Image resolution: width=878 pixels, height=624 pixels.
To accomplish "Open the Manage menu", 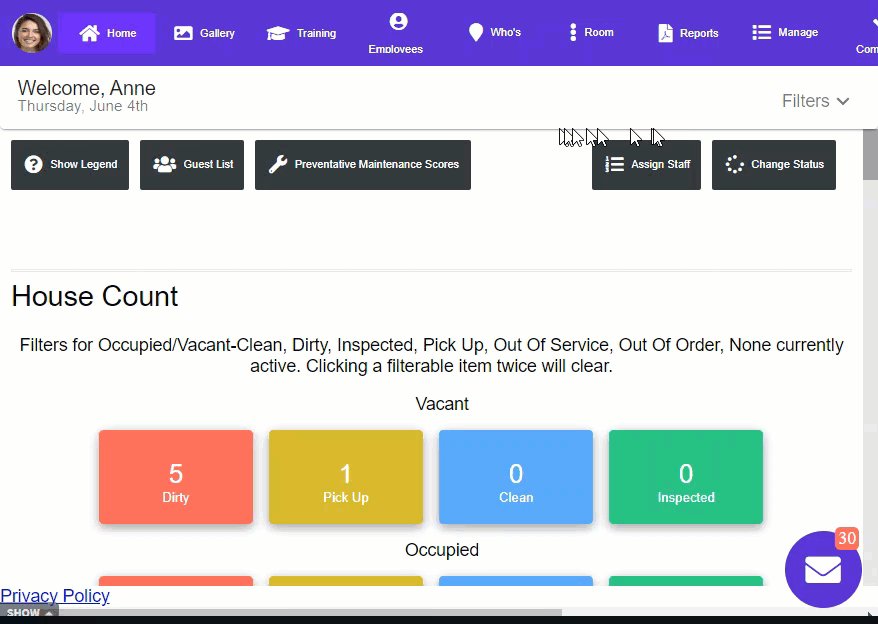I will pos(785,32).
